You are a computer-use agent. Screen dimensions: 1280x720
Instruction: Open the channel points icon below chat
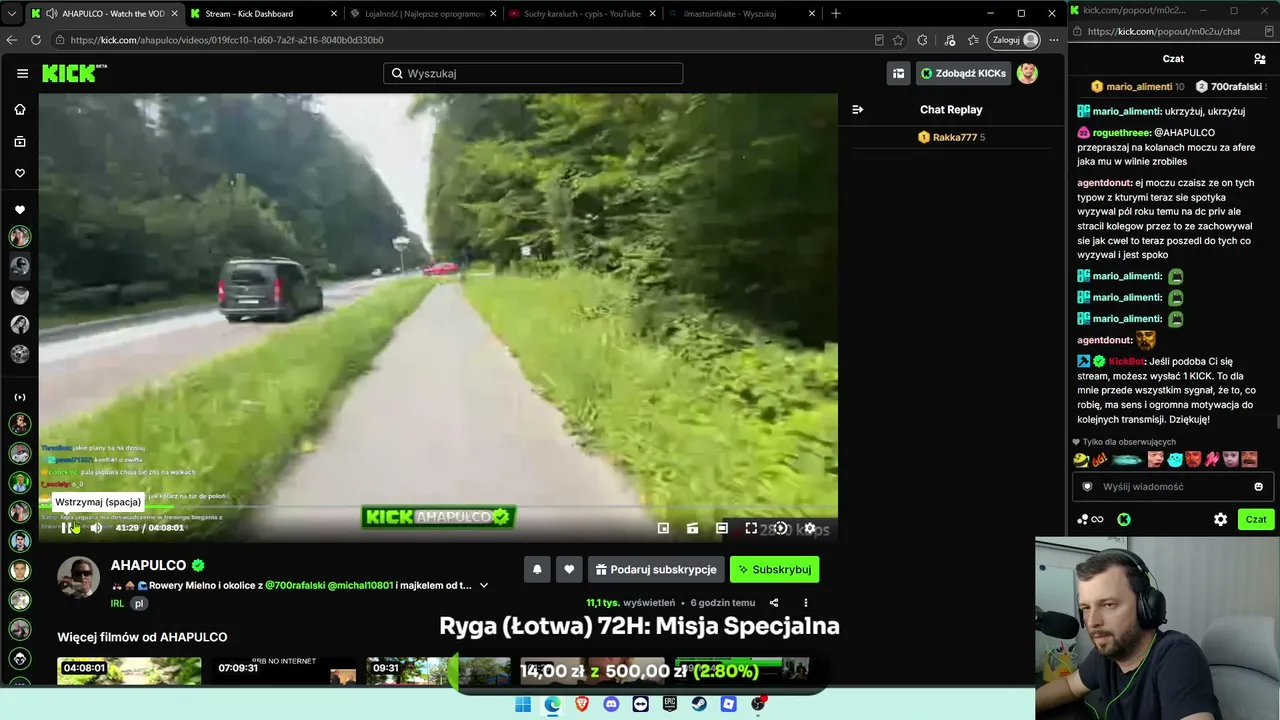pos(1090,519)
